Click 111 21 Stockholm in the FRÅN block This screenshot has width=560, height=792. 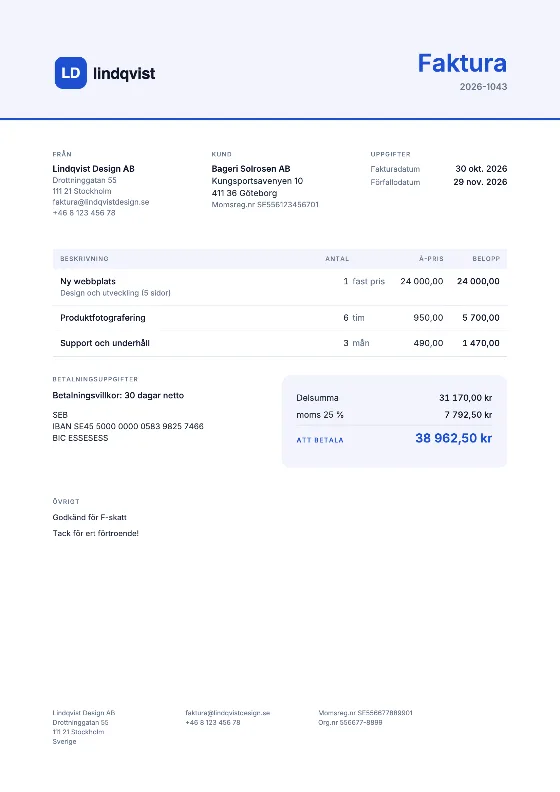pyautogui.click(x=82, y=191)
